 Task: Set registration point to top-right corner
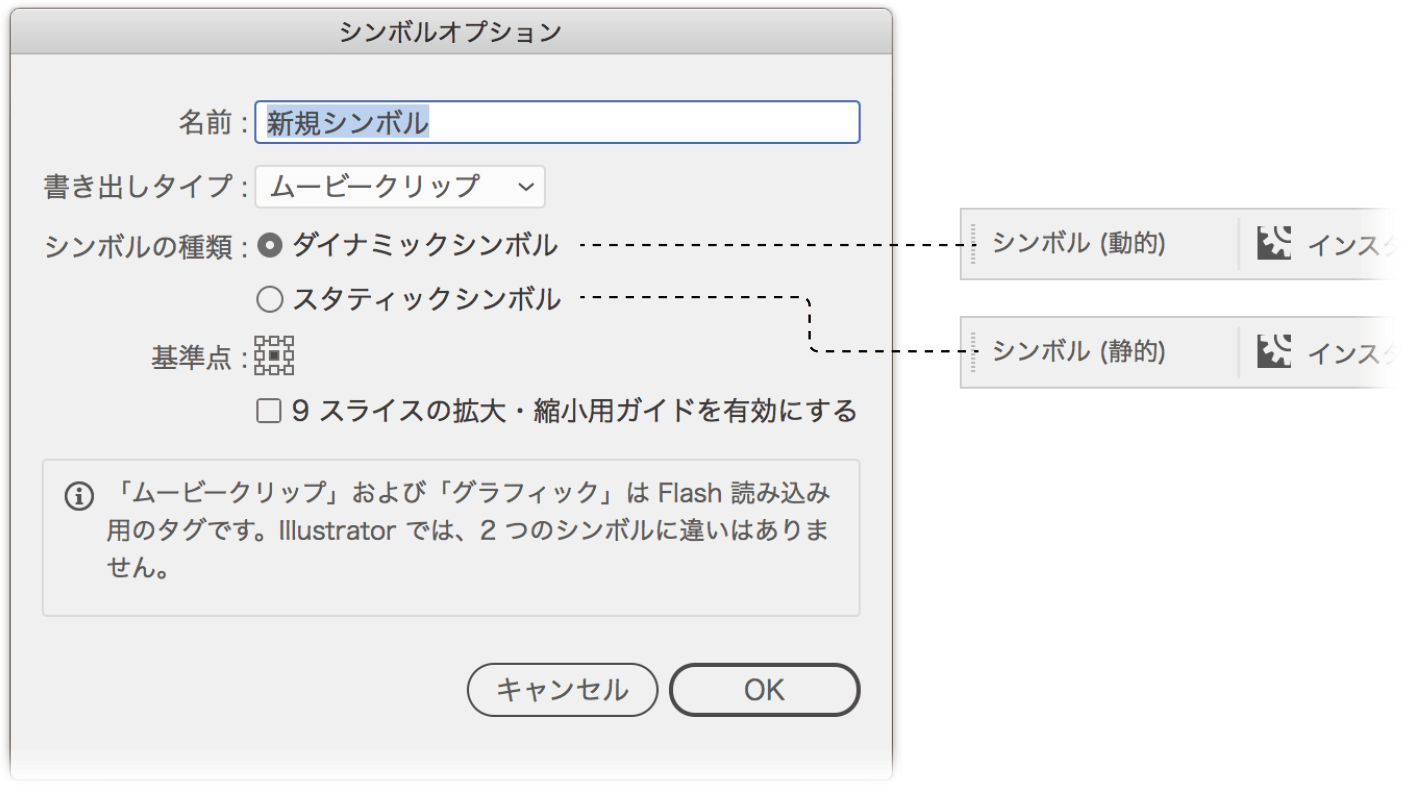point(289,341)
